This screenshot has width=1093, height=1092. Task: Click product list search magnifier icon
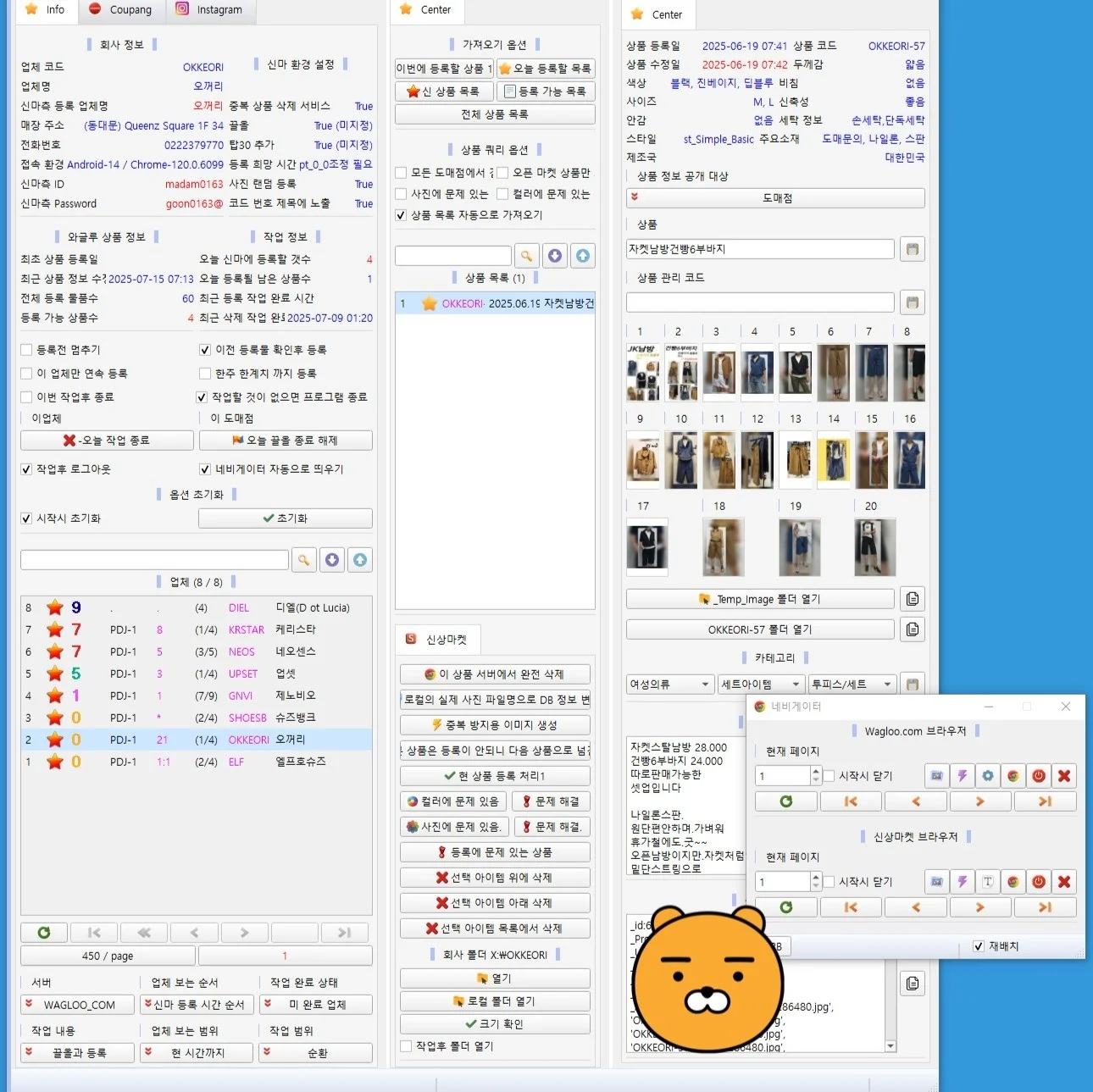click(x=527, y=256)
